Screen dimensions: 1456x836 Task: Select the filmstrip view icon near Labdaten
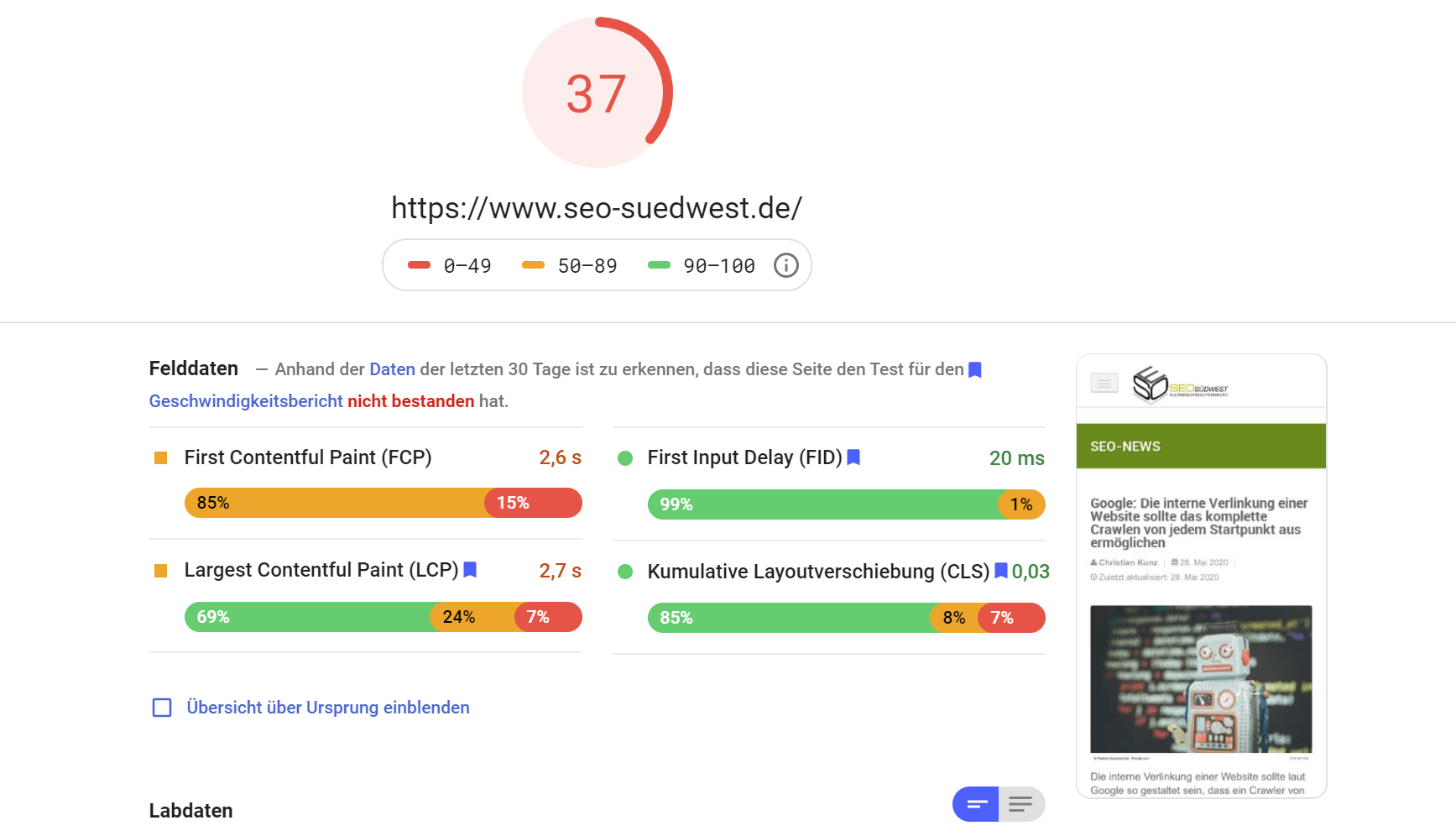[974, 804]
